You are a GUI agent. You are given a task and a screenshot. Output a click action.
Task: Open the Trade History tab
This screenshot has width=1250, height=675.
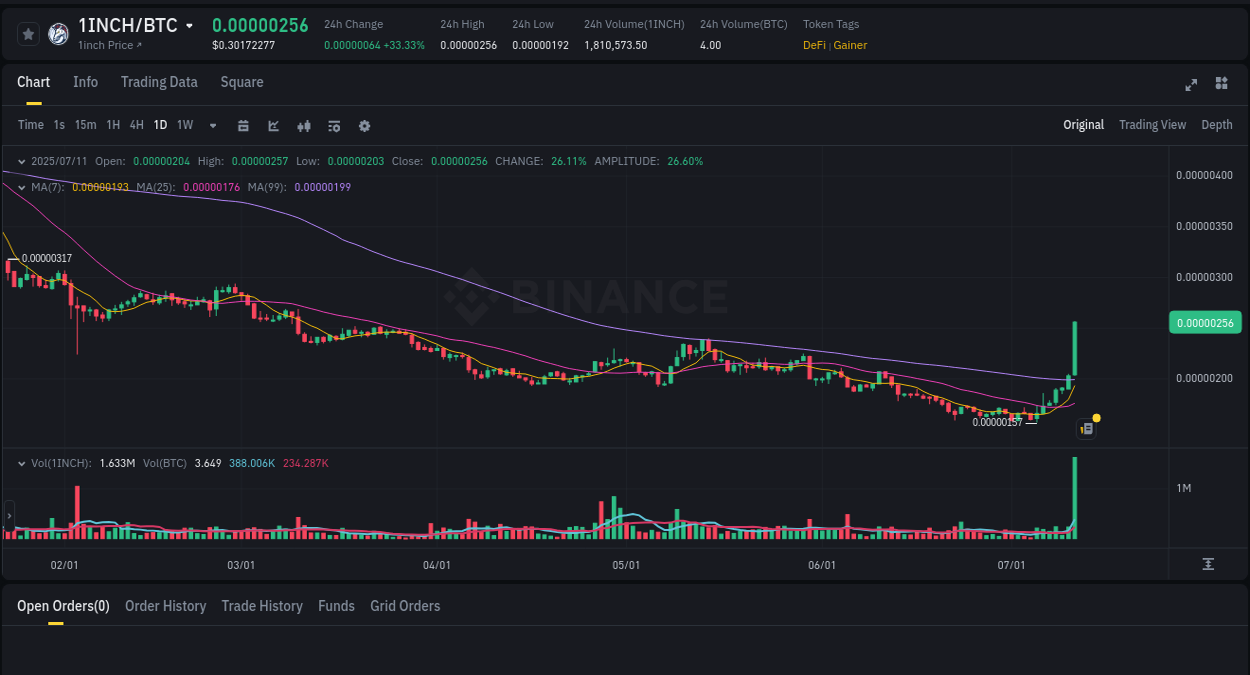coord(262,606)
